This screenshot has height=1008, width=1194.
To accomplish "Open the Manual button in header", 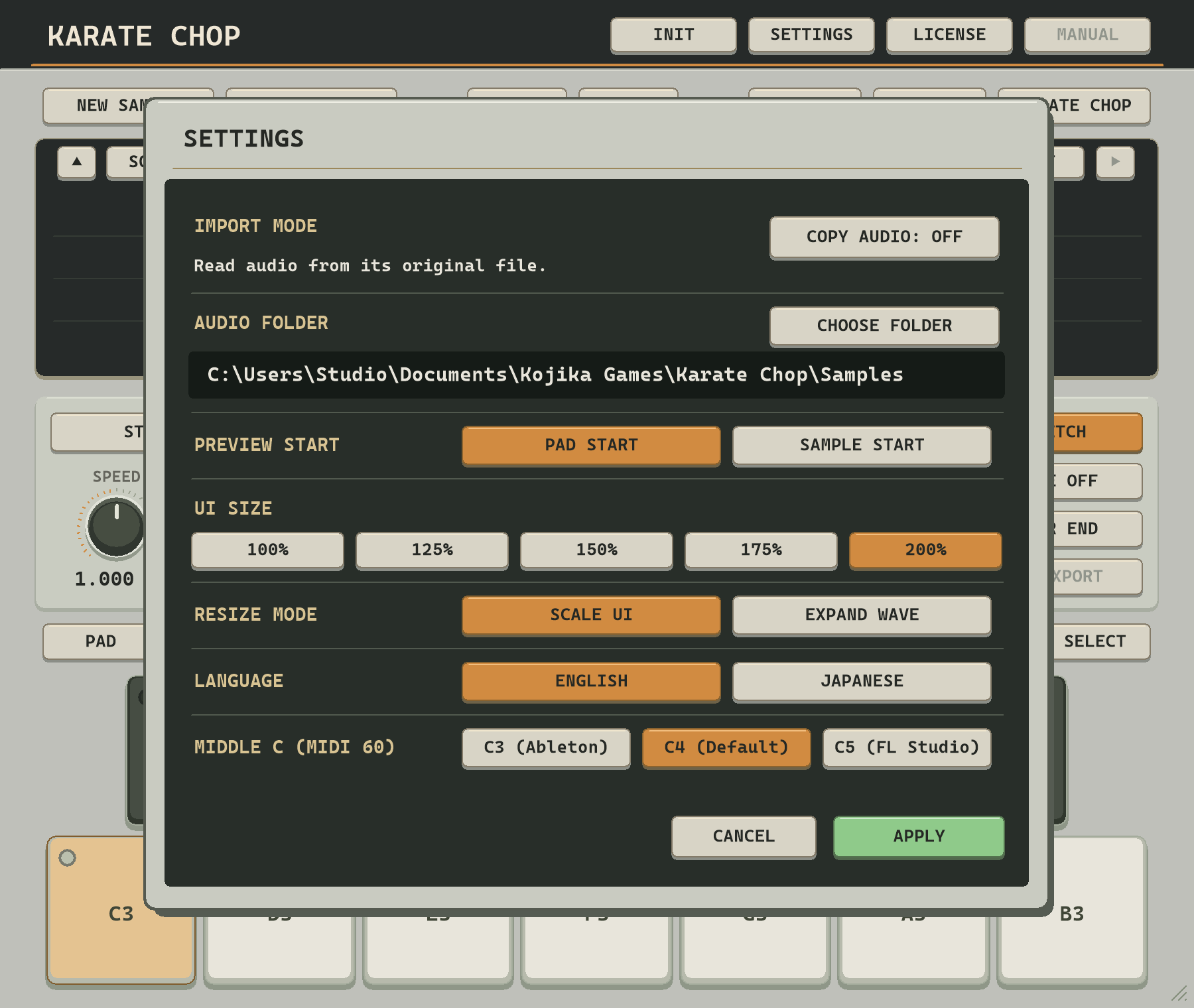I will coord(1087,35).
